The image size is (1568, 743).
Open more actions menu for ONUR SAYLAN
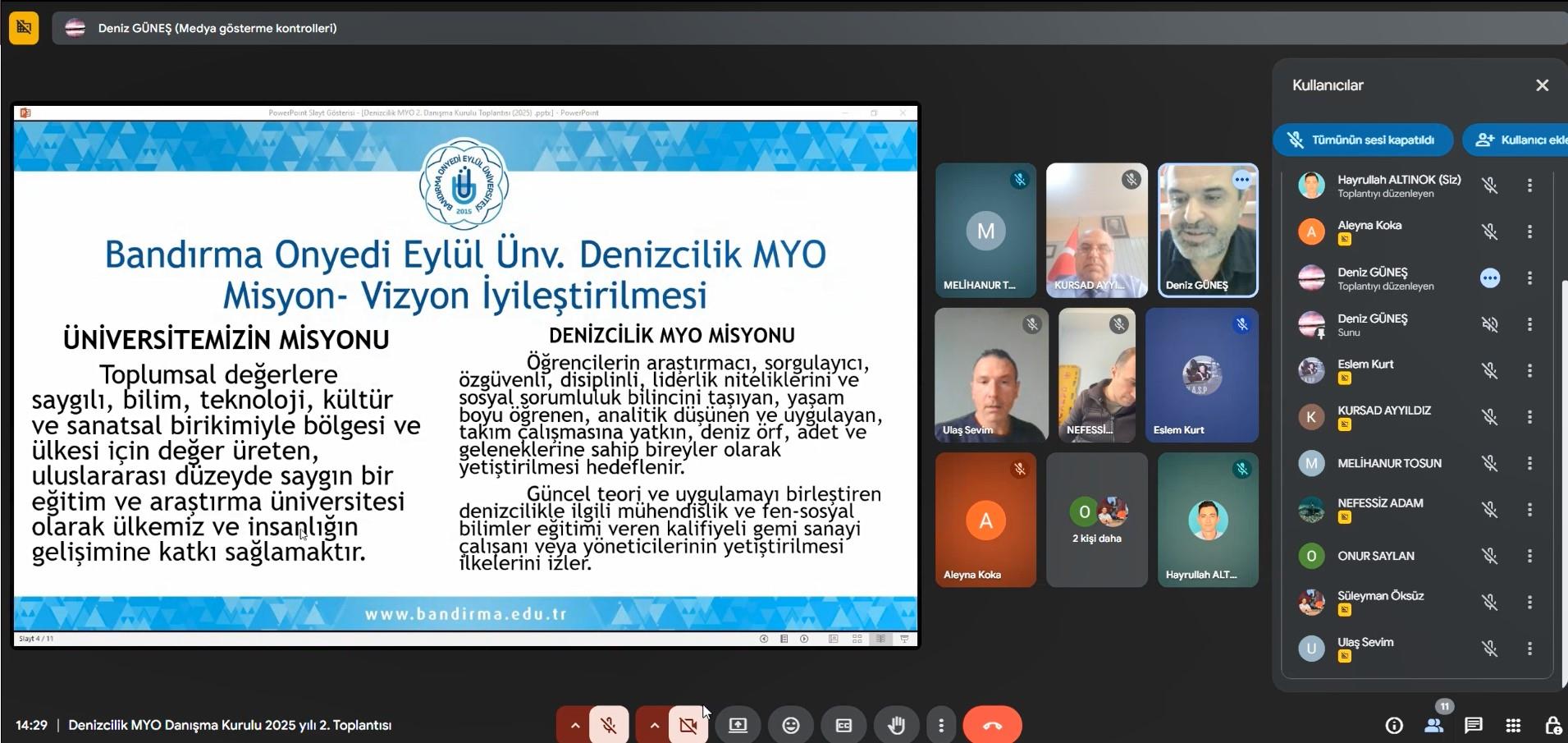[1529, 556]
